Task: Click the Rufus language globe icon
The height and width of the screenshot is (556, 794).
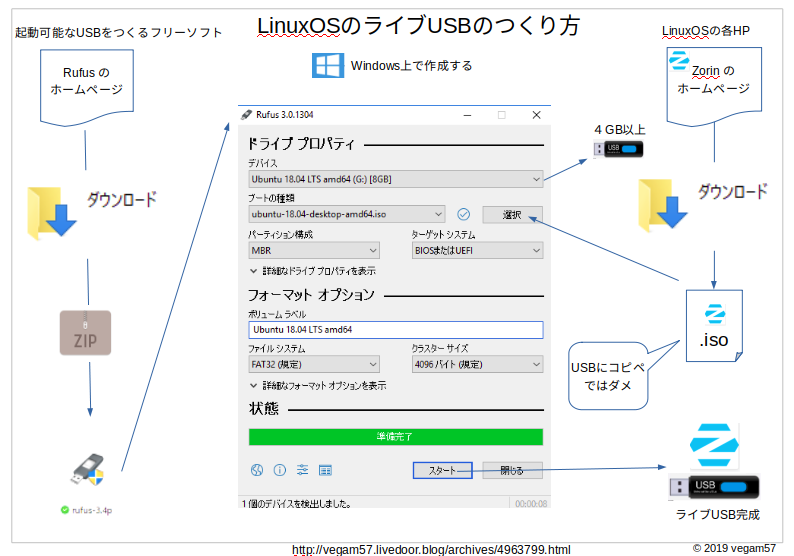Action: coord(257,470)
